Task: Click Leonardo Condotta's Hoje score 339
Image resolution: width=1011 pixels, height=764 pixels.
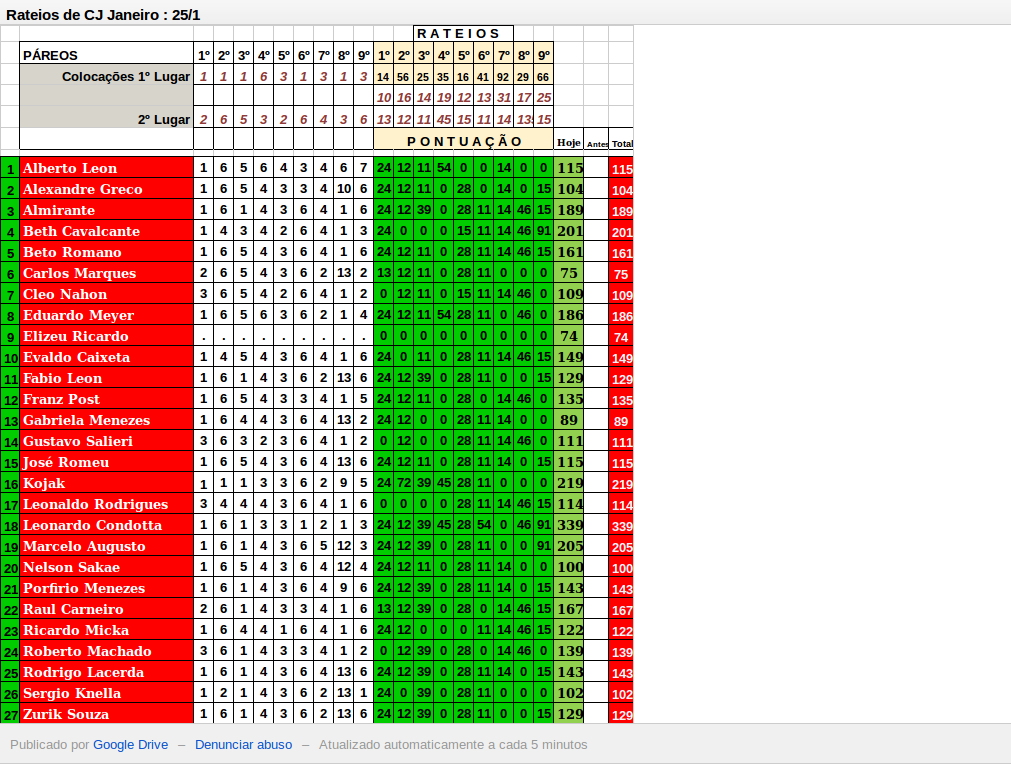Action: pos(569,525)
